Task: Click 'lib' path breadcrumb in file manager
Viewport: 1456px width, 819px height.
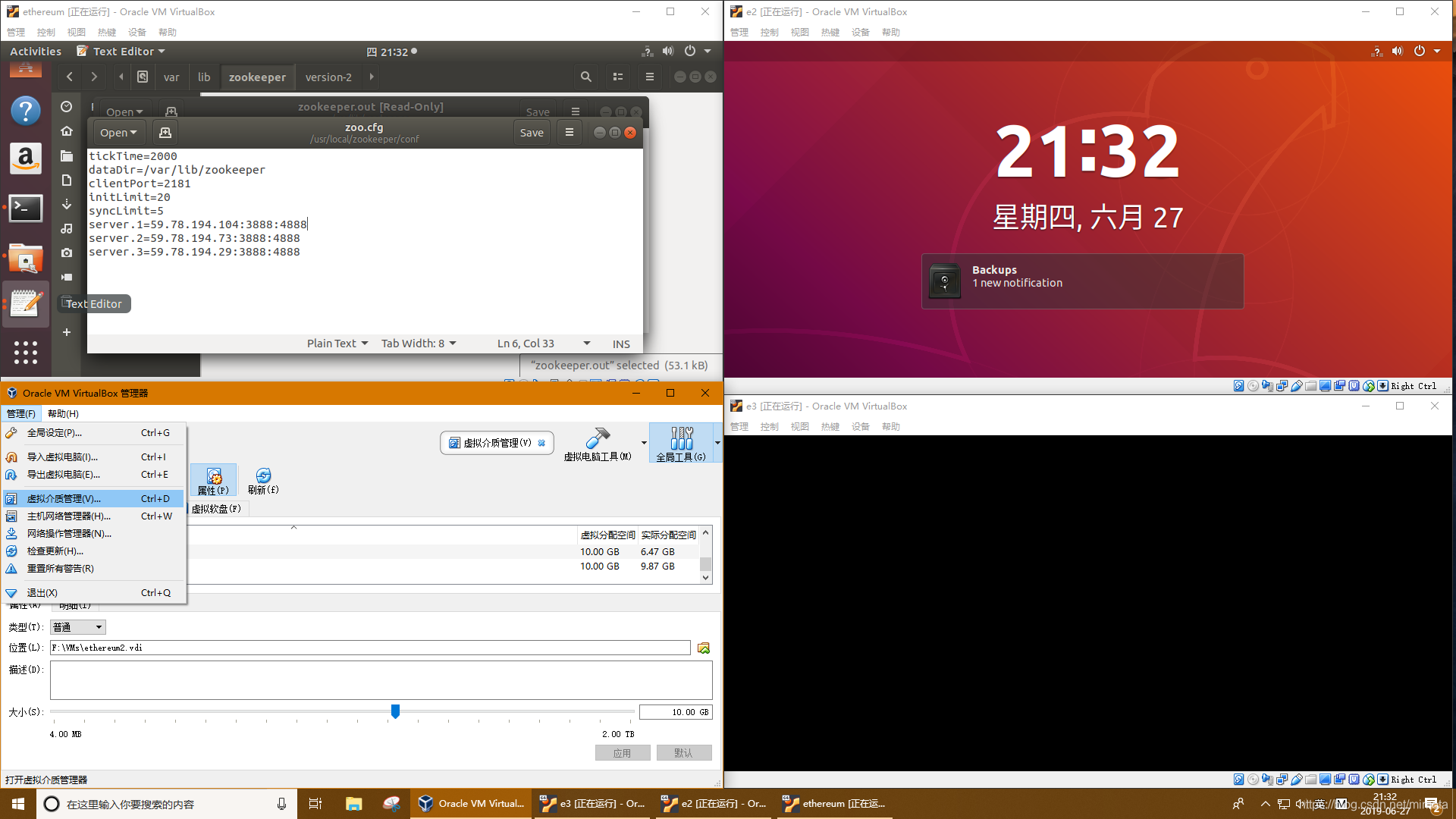Action: coord(204,77)
